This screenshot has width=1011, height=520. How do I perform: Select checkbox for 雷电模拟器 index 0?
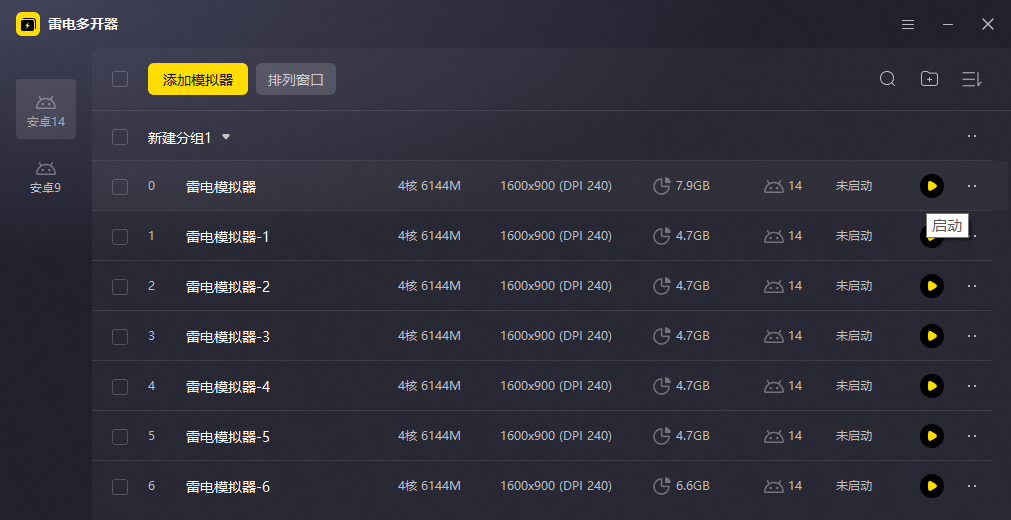pos(120,186)
